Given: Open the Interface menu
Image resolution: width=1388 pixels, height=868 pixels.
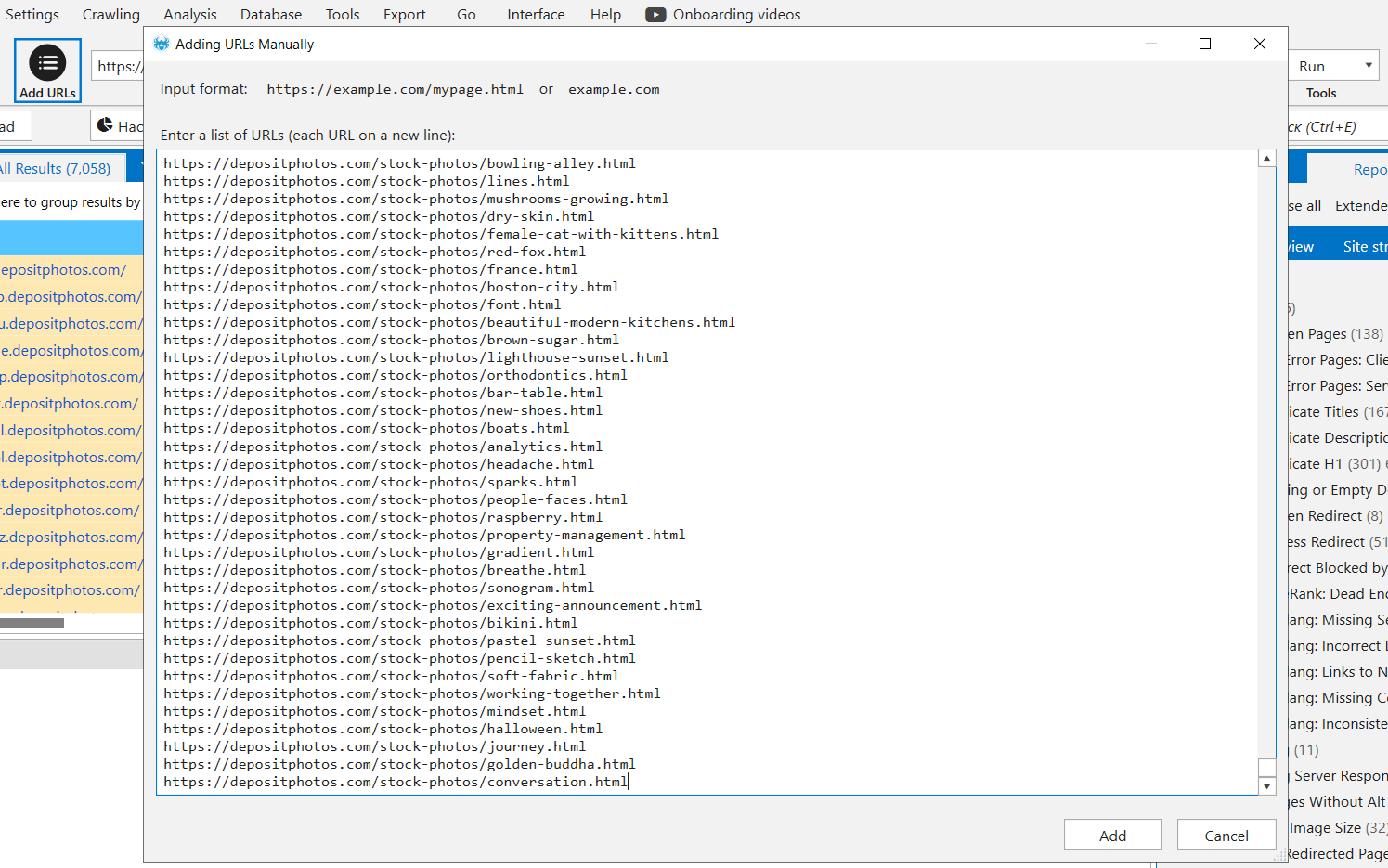Looking at the screenshot, I should [536, 14].
